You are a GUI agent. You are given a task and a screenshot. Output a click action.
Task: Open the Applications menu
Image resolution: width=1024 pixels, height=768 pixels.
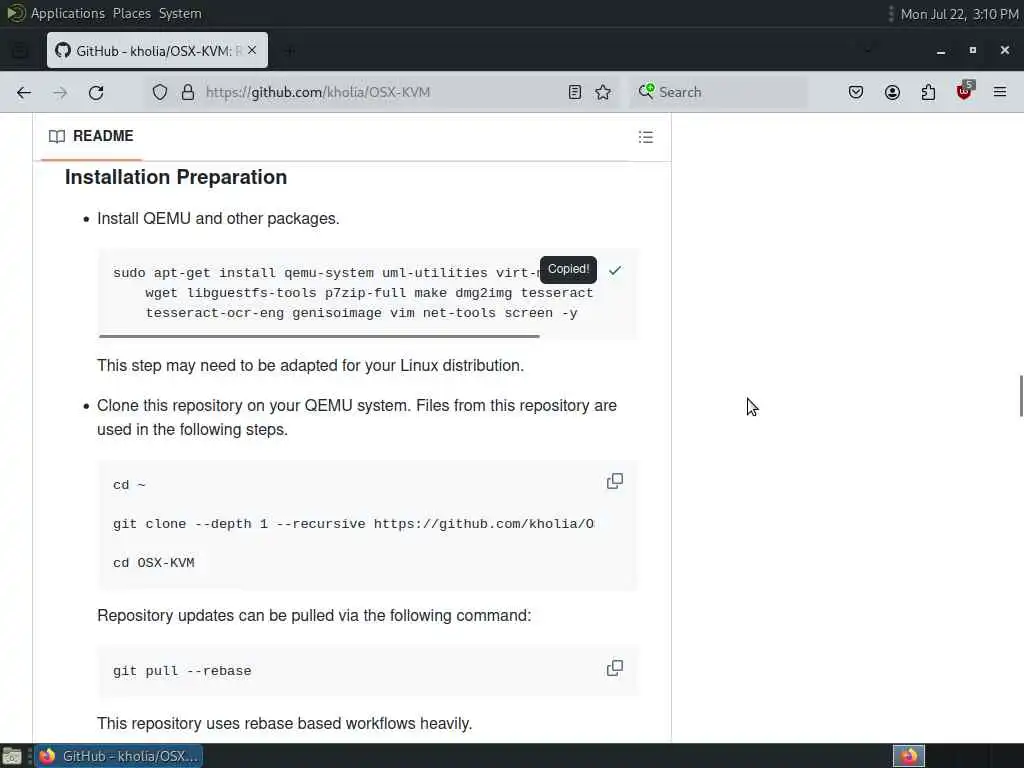tap(67, 13)
